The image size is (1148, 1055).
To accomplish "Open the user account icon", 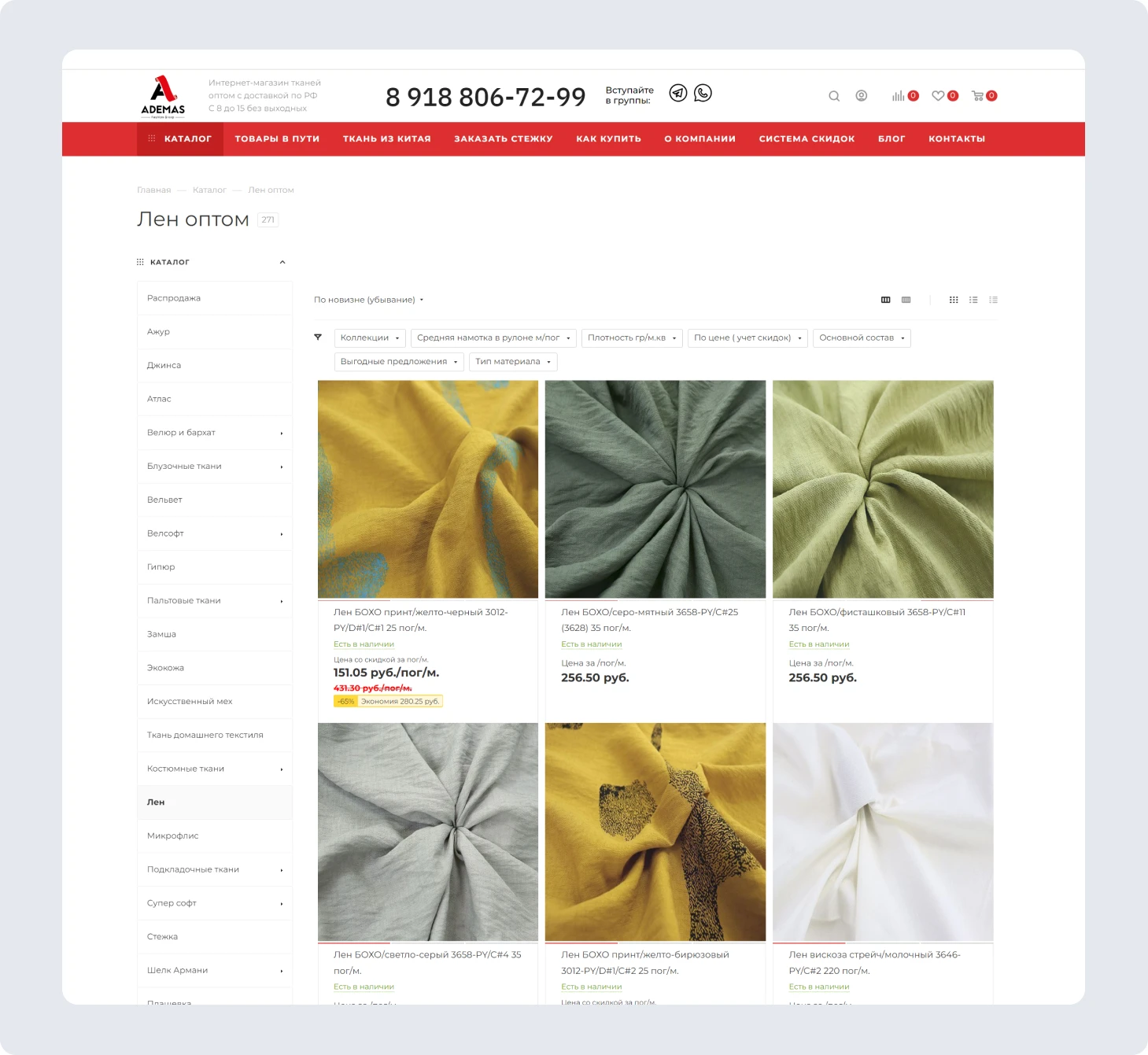I will click(862, 96).
